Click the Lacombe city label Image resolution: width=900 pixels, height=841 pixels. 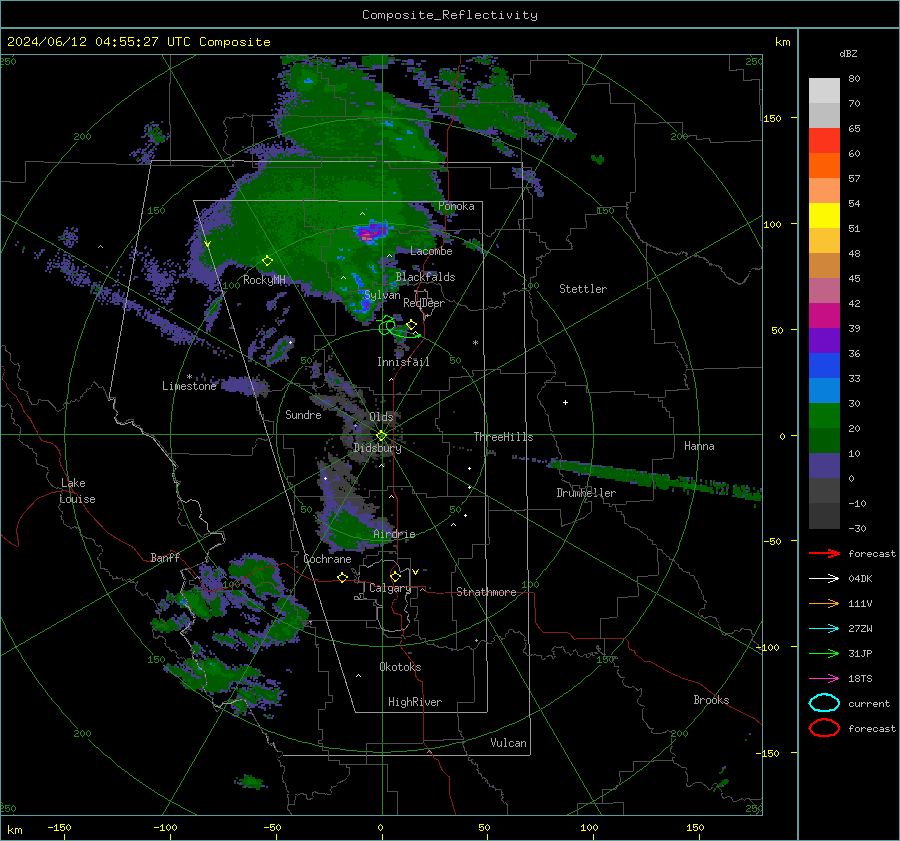[x=431, y=251]
